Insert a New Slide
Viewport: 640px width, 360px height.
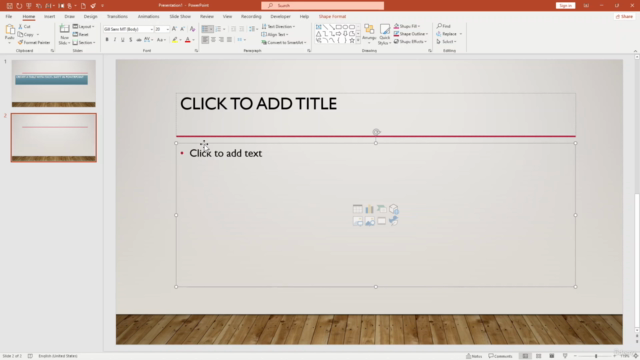point(64,34)
